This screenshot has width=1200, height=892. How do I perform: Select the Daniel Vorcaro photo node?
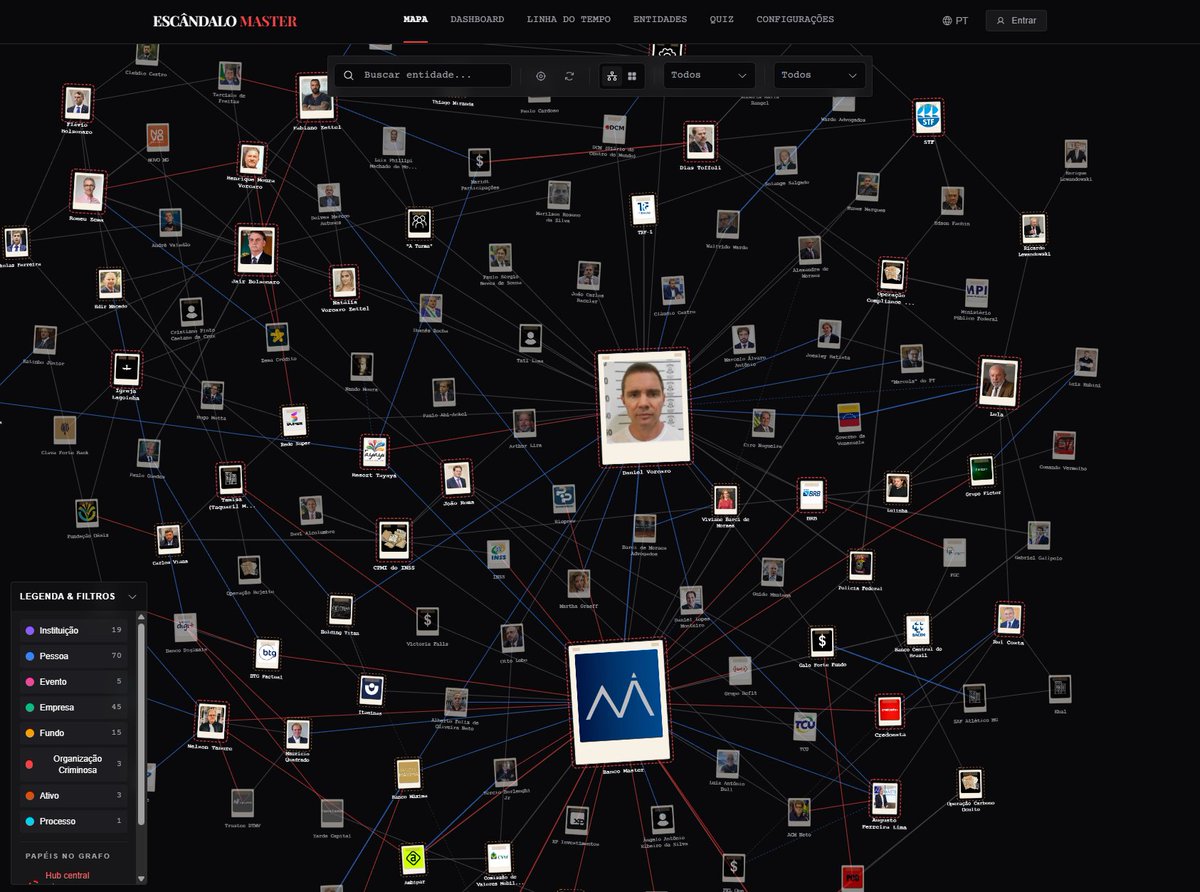click(x=645, y=408)
